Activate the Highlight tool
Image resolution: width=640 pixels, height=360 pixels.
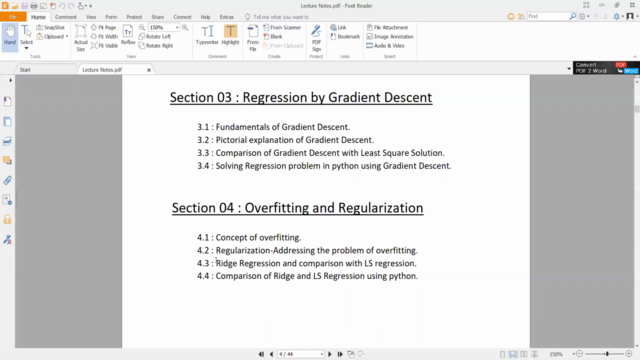pos(230,35)
